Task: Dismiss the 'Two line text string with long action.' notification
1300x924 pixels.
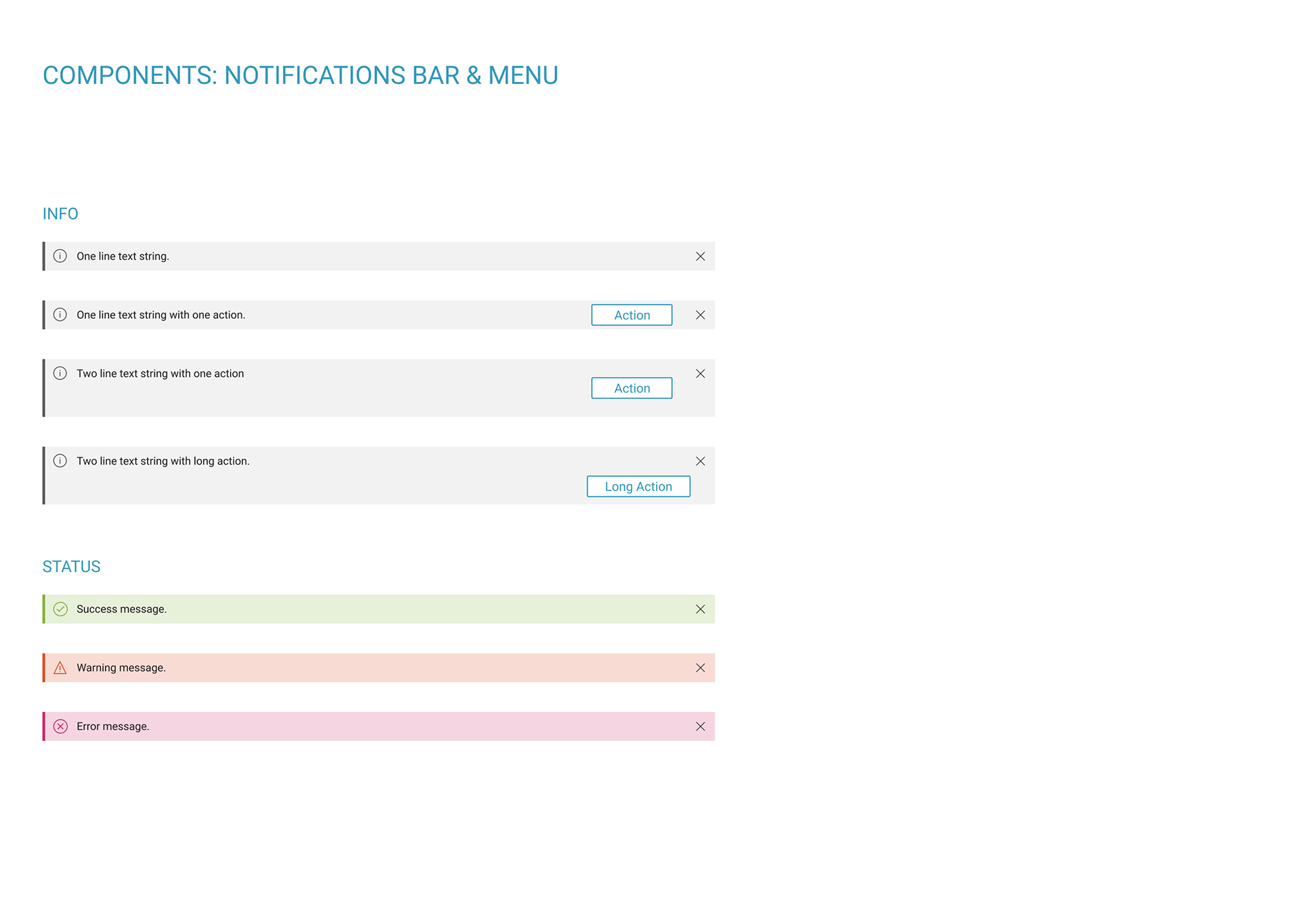Action: pyautogui.click(x=700, y=461)
